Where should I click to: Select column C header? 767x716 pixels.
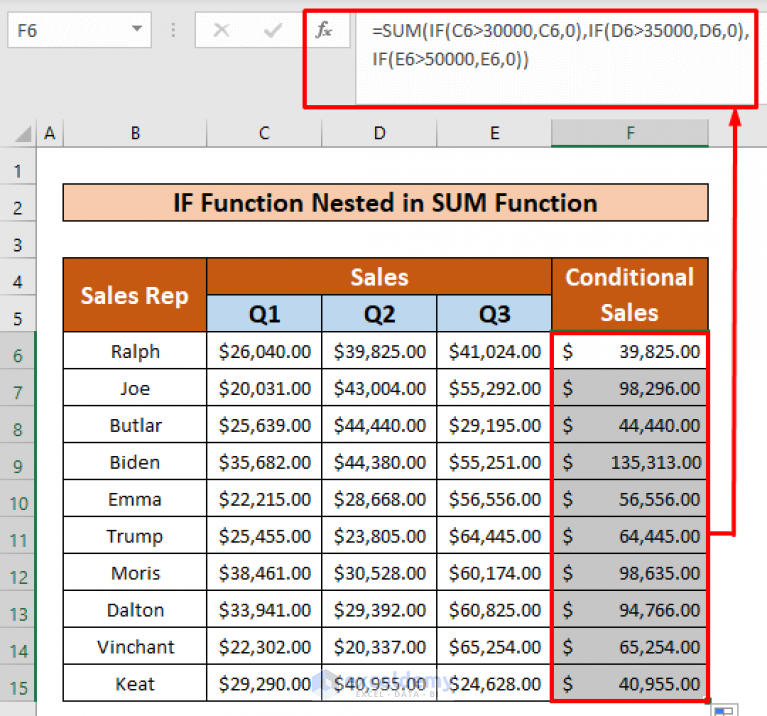(x=264, y=133)
